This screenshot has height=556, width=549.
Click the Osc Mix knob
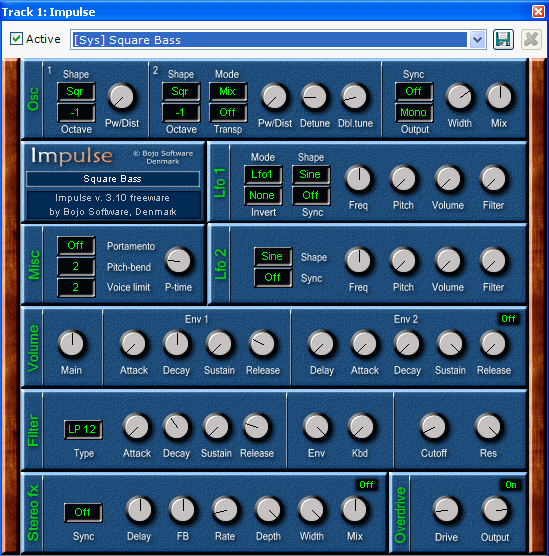pos(499,97)
